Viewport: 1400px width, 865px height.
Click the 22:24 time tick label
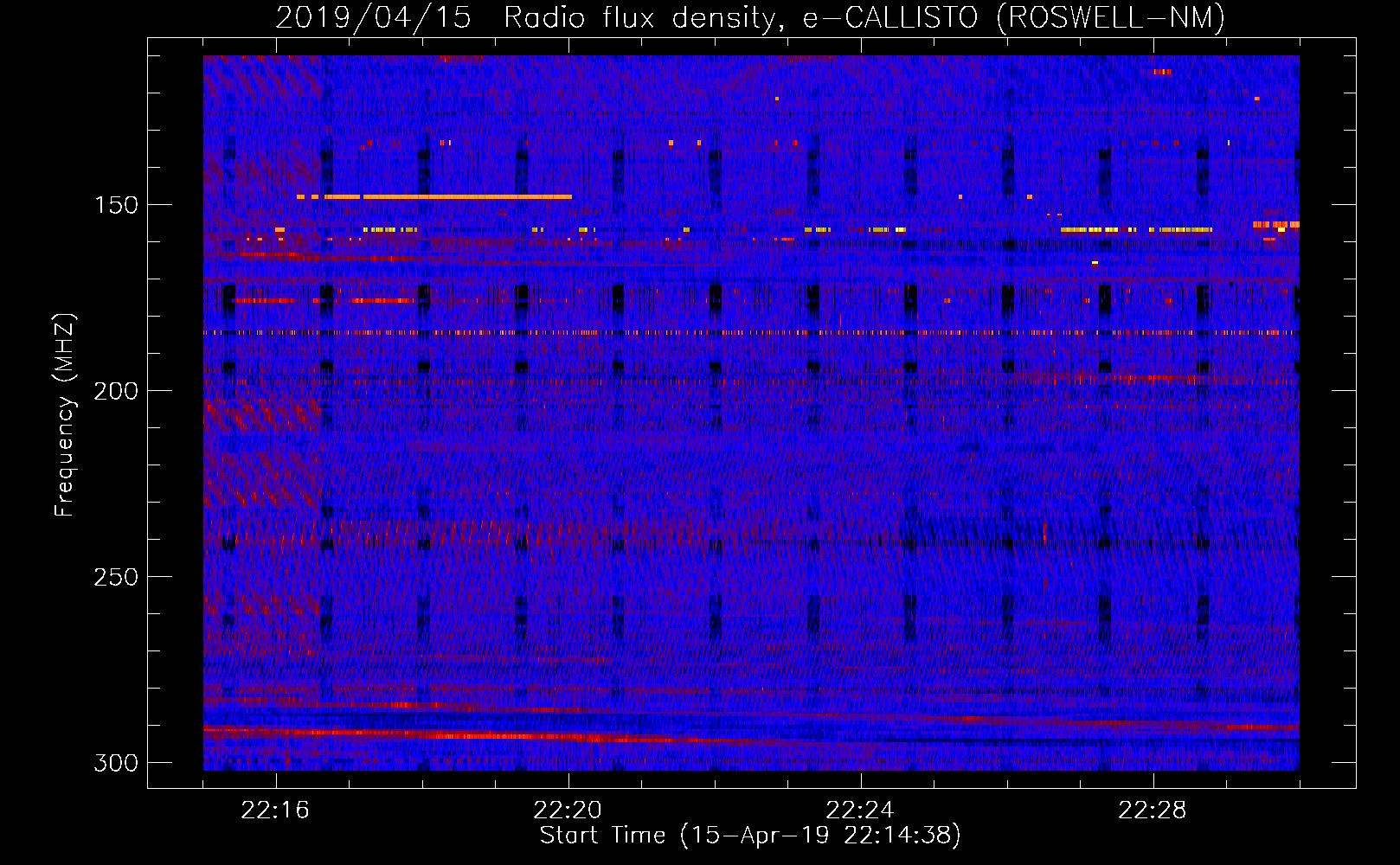tap(861, 811)
